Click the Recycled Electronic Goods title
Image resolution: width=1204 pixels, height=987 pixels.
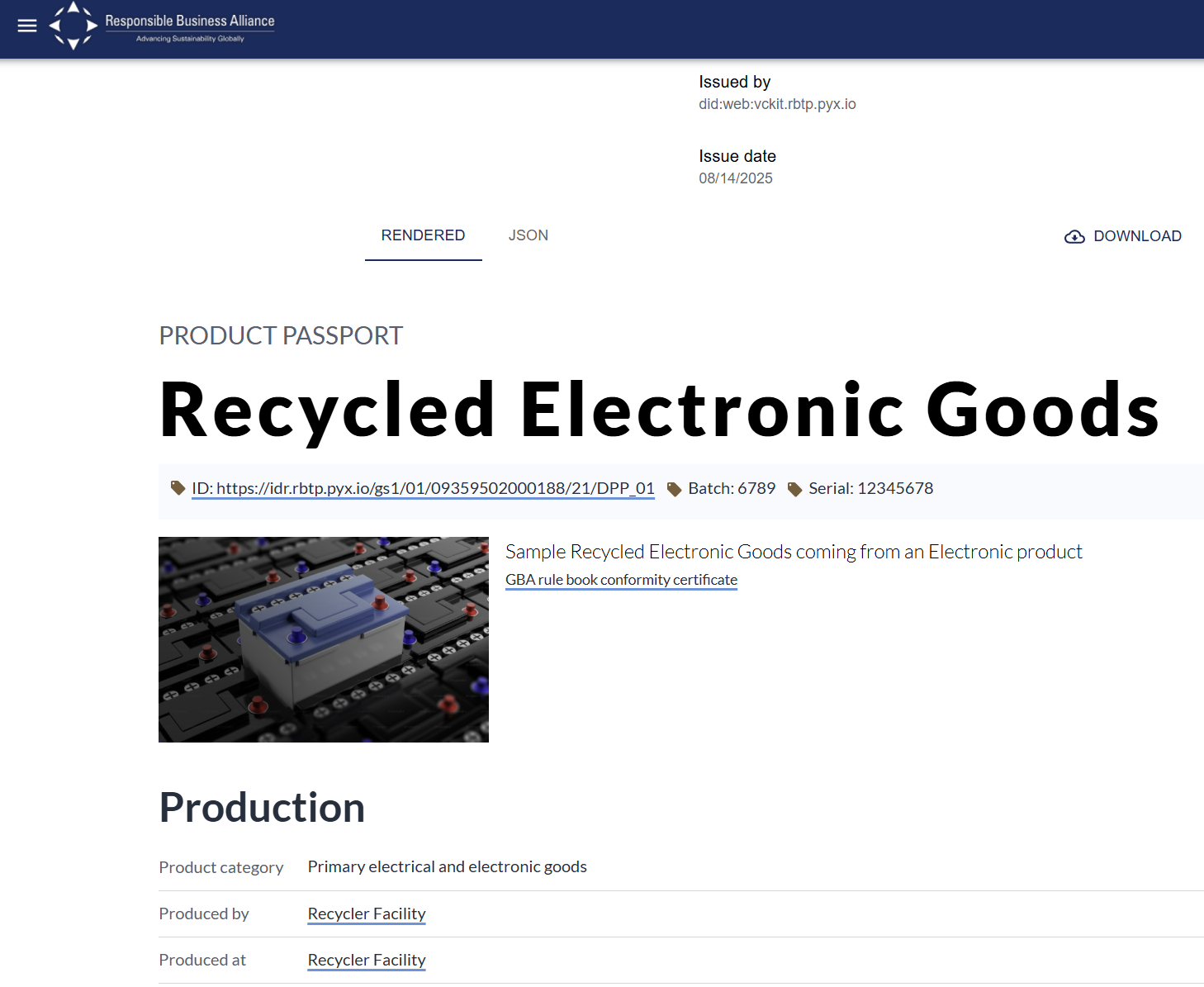point(659,410)
